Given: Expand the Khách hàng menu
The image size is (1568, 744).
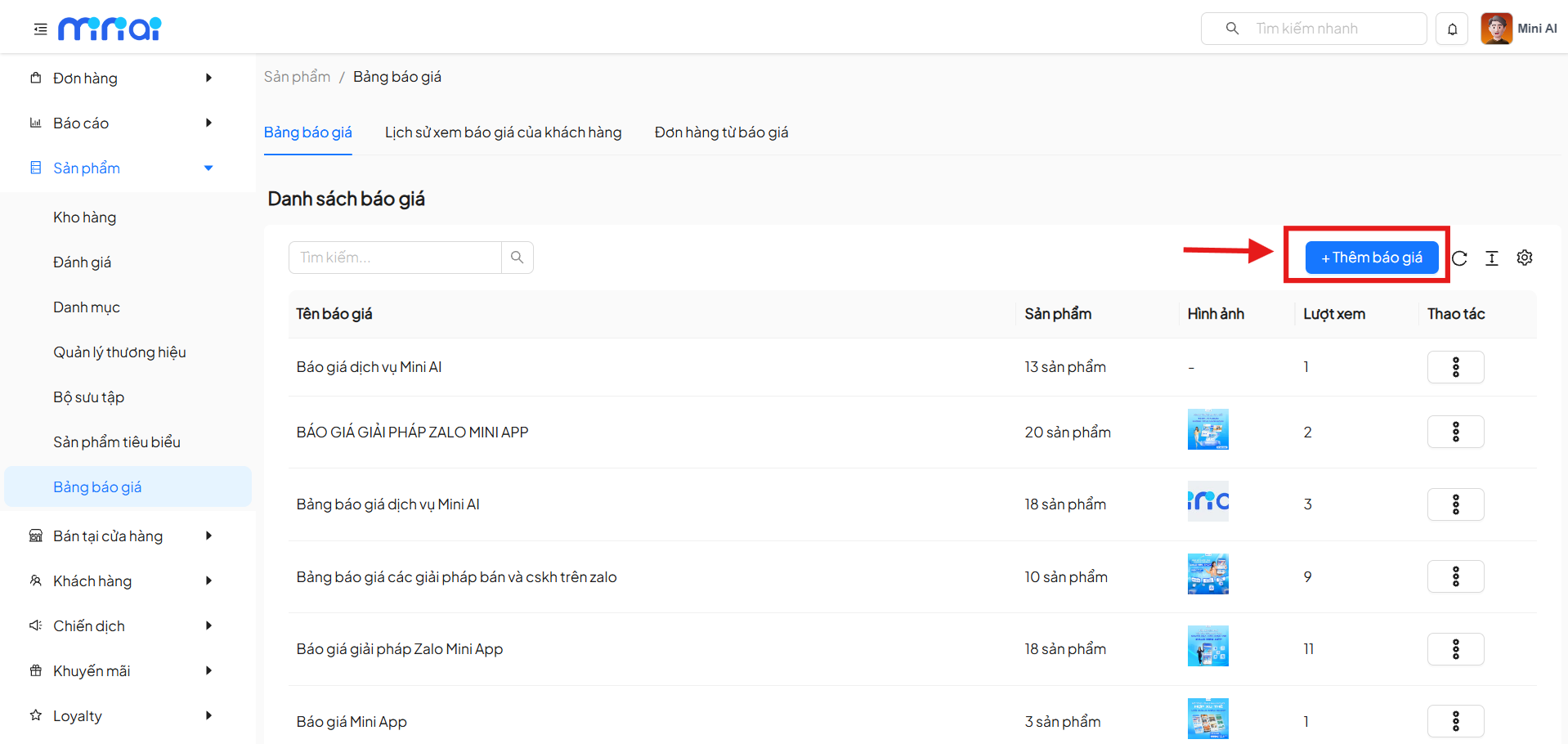Looking at the screenshot, I should pos(121,581).
